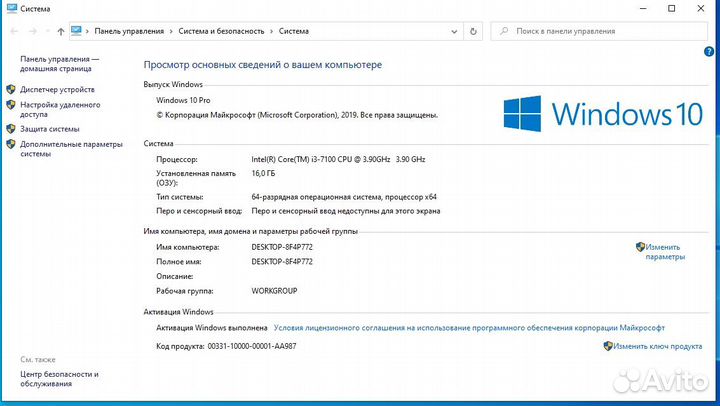The image size is (720, 406).
Task: Click the shield icon beside Диспетчер устройств
Action: [x=11, y=88]
